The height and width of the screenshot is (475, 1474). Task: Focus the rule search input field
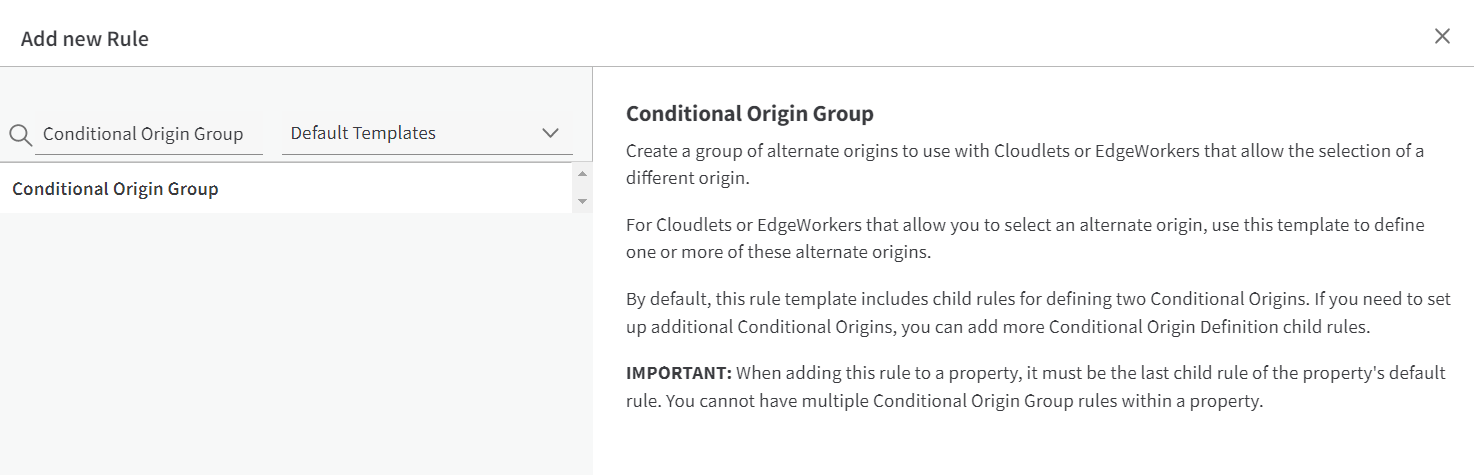coord(148,134)
